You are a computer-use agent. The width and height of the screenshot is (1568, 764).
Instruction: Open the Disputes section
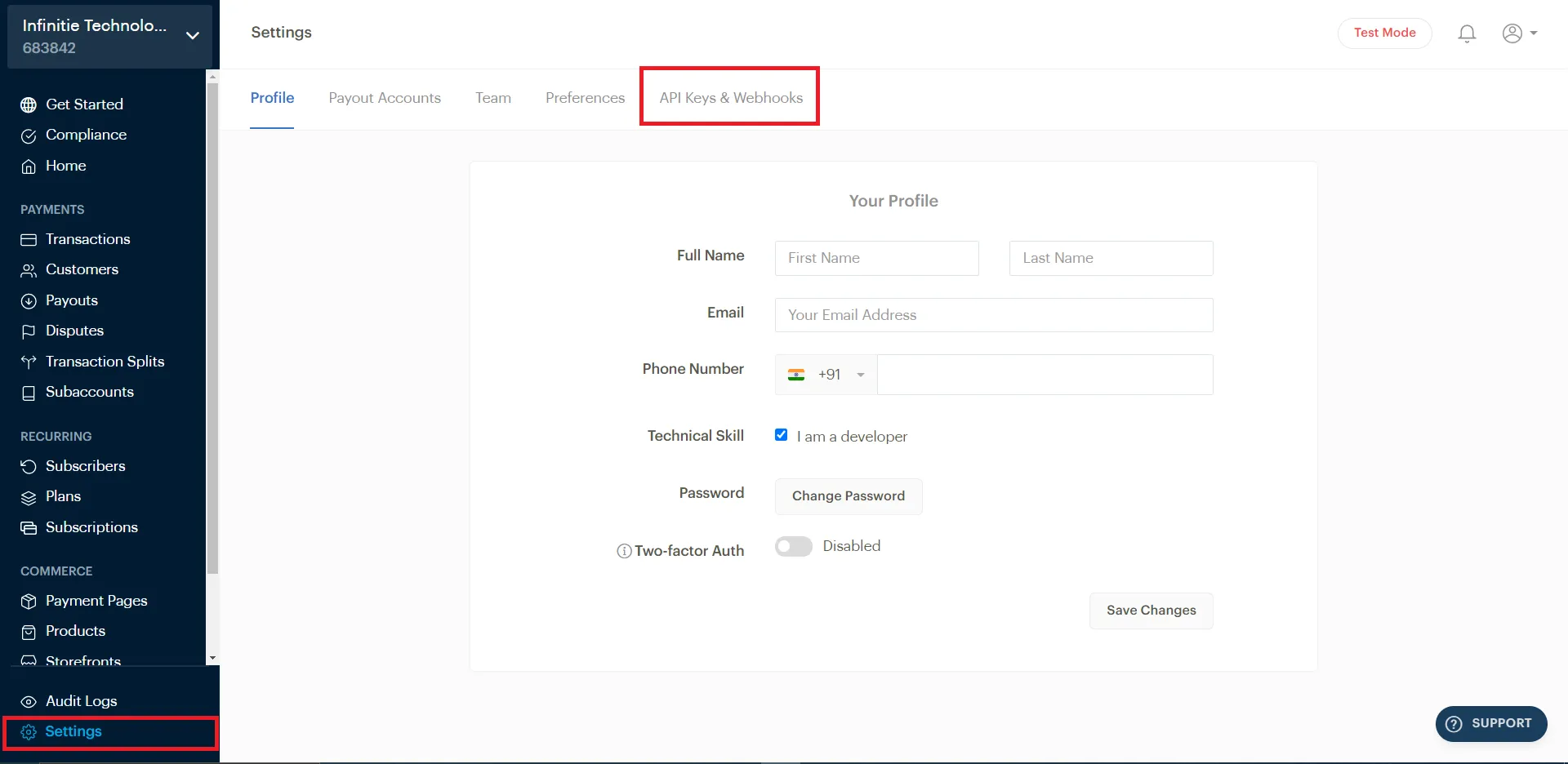click(74, 331)
